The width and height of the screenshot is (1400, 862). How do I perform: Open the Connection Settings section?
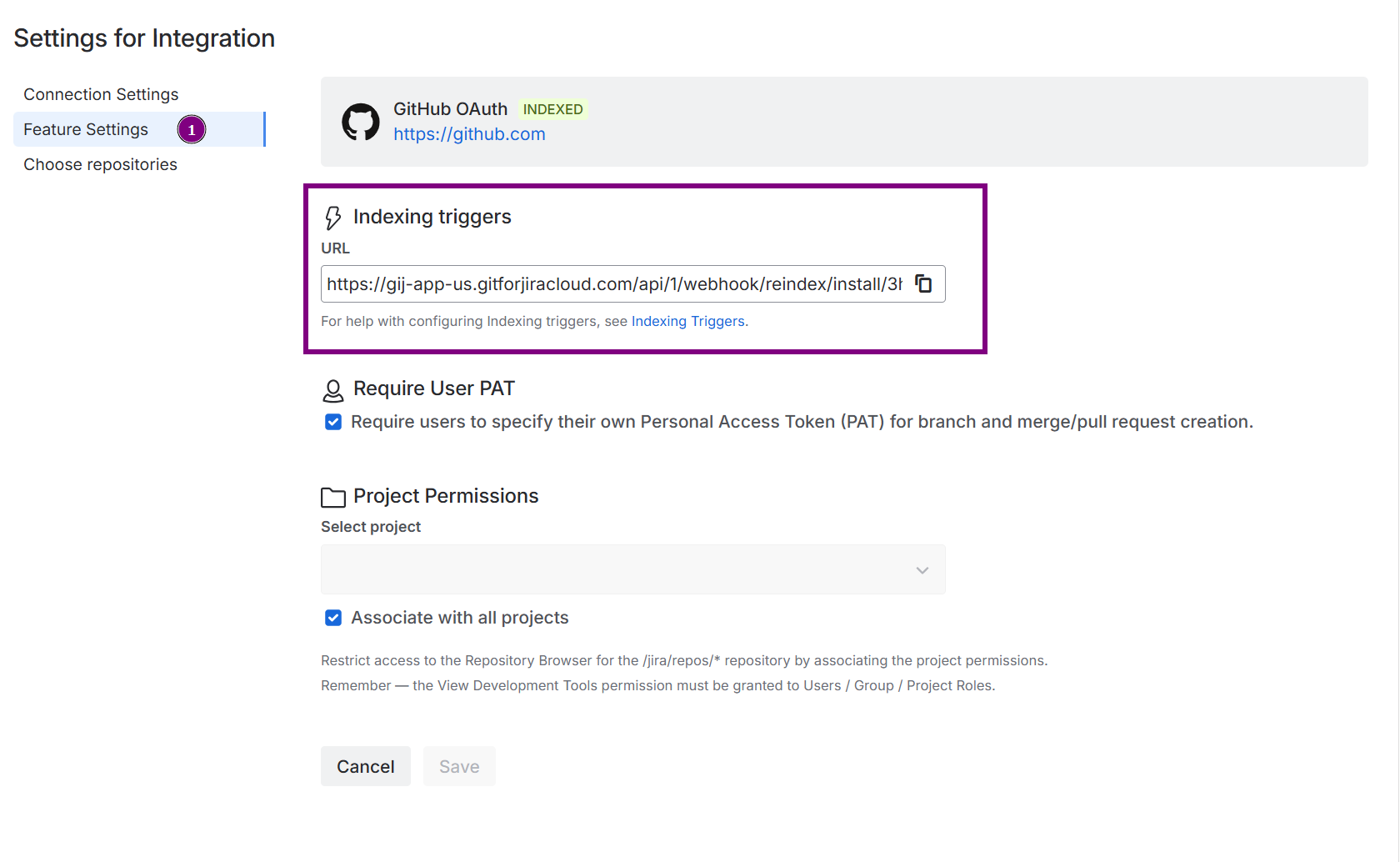[101, 94]
